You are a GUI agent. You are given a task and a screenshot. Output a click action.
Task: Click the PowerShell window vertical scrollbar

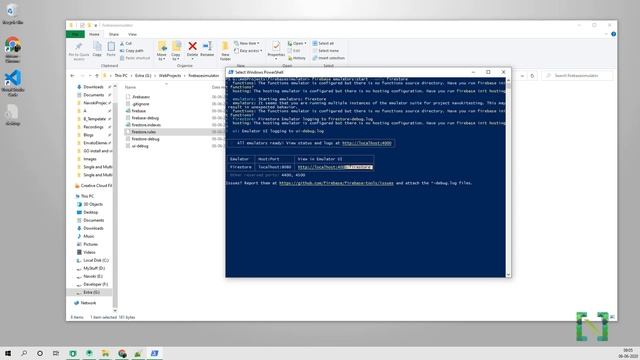point(508,177)
